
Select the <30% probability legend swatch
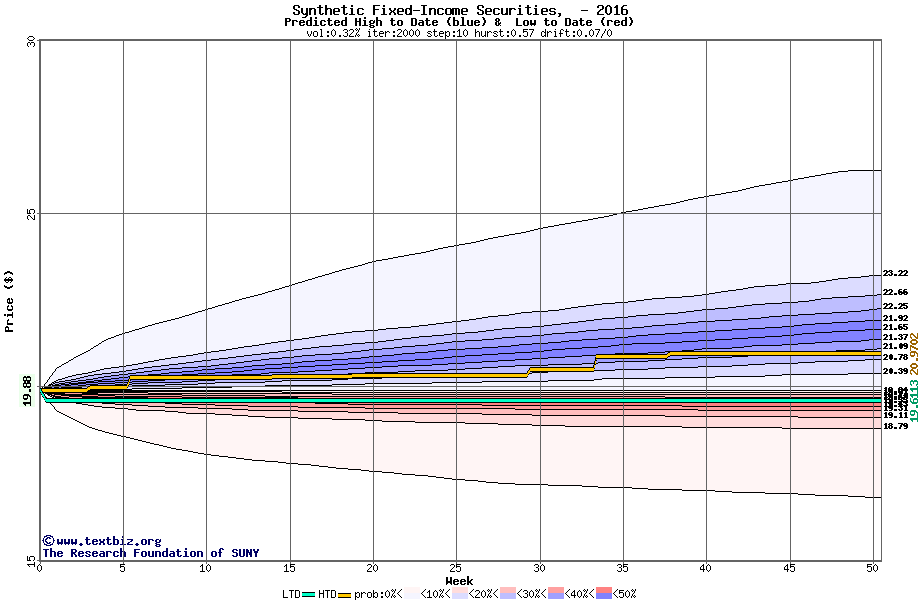(x=507, y=594)
